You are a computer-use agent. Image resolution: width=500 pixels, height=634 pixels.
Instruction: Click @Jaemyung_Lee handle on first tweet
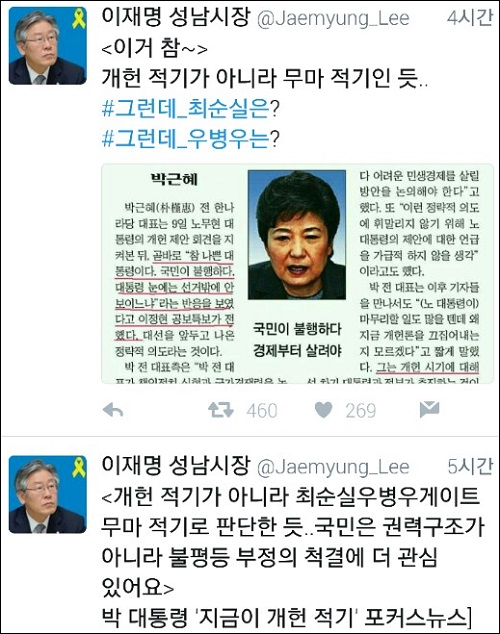pos(333,19)
